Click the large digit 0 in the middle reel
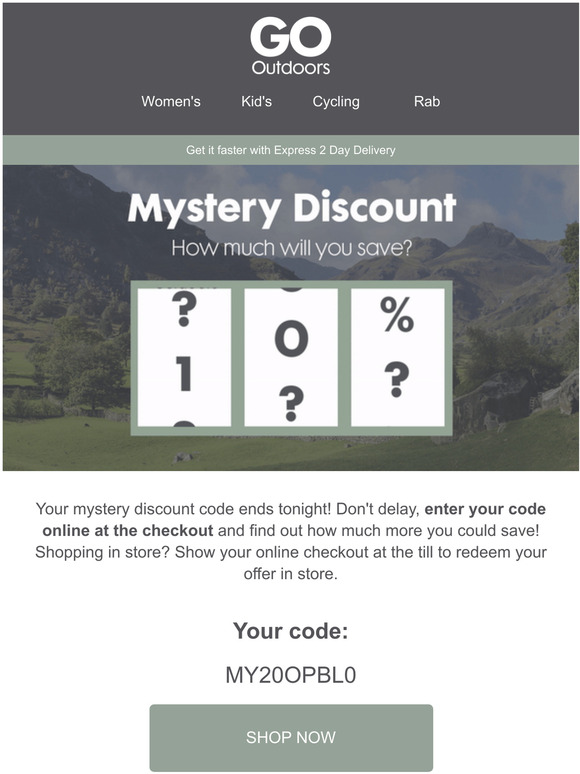This screenshot has height=774, width=580. 291,339
